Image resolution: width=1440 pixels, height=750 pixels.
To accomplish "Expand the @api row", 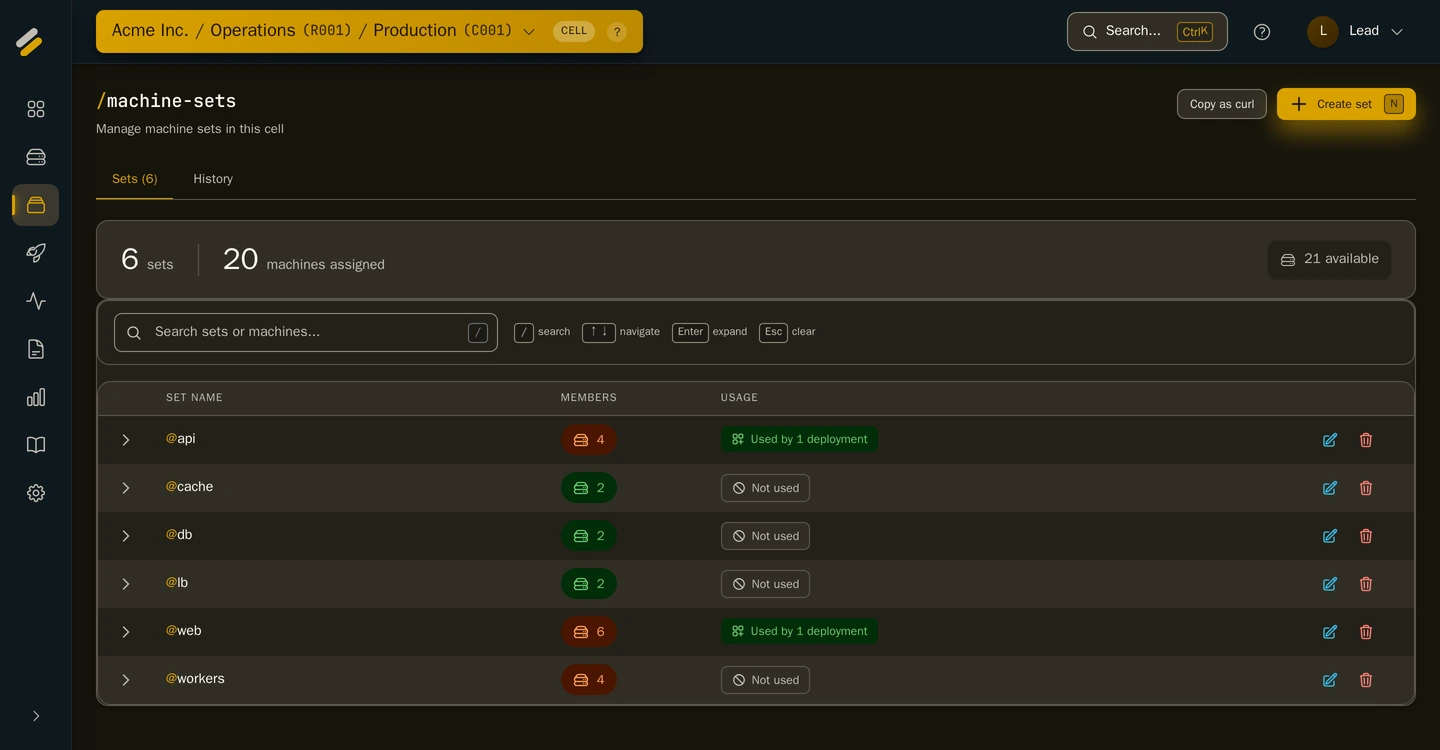I will (x=126, y=440).
